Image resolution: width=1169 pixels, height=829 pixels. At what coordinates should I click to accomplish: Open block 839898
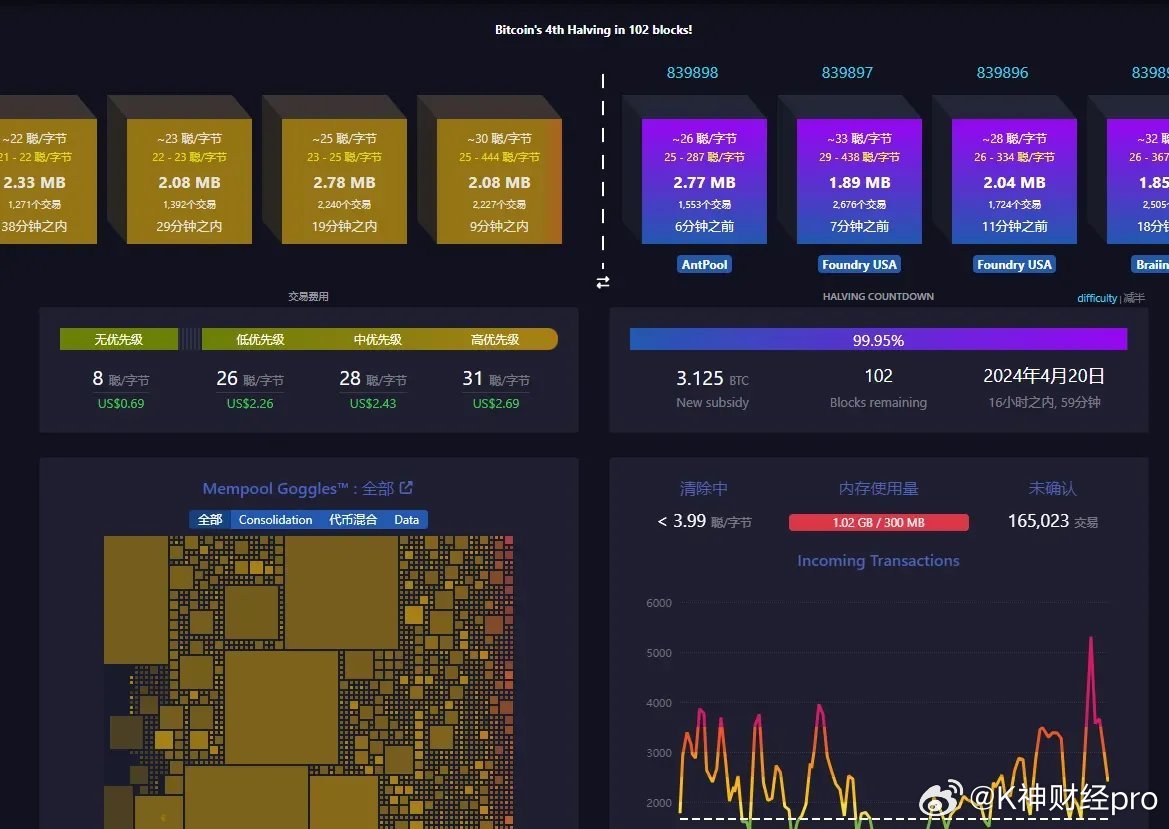click(x=692, y=73)
